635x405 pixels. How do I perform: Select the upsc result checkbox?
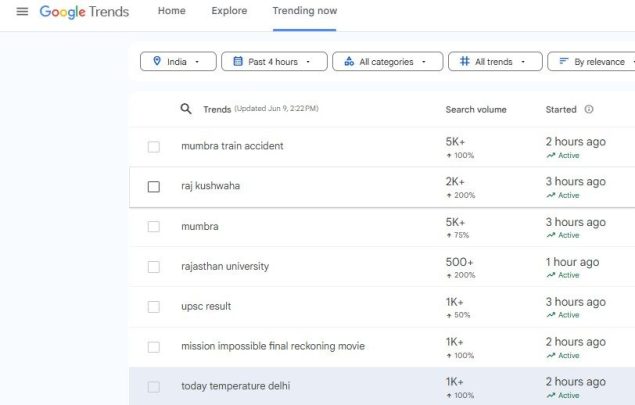[153, 307]
